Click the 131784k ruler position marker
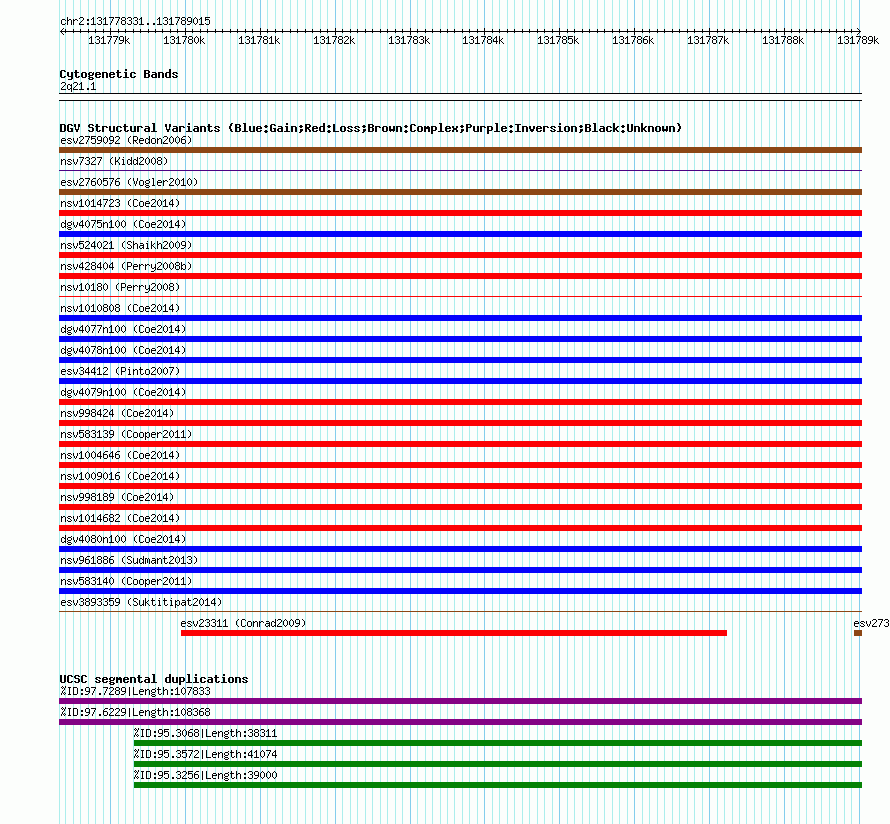Screen dimensions: 890x824 [x=483, y=40]
